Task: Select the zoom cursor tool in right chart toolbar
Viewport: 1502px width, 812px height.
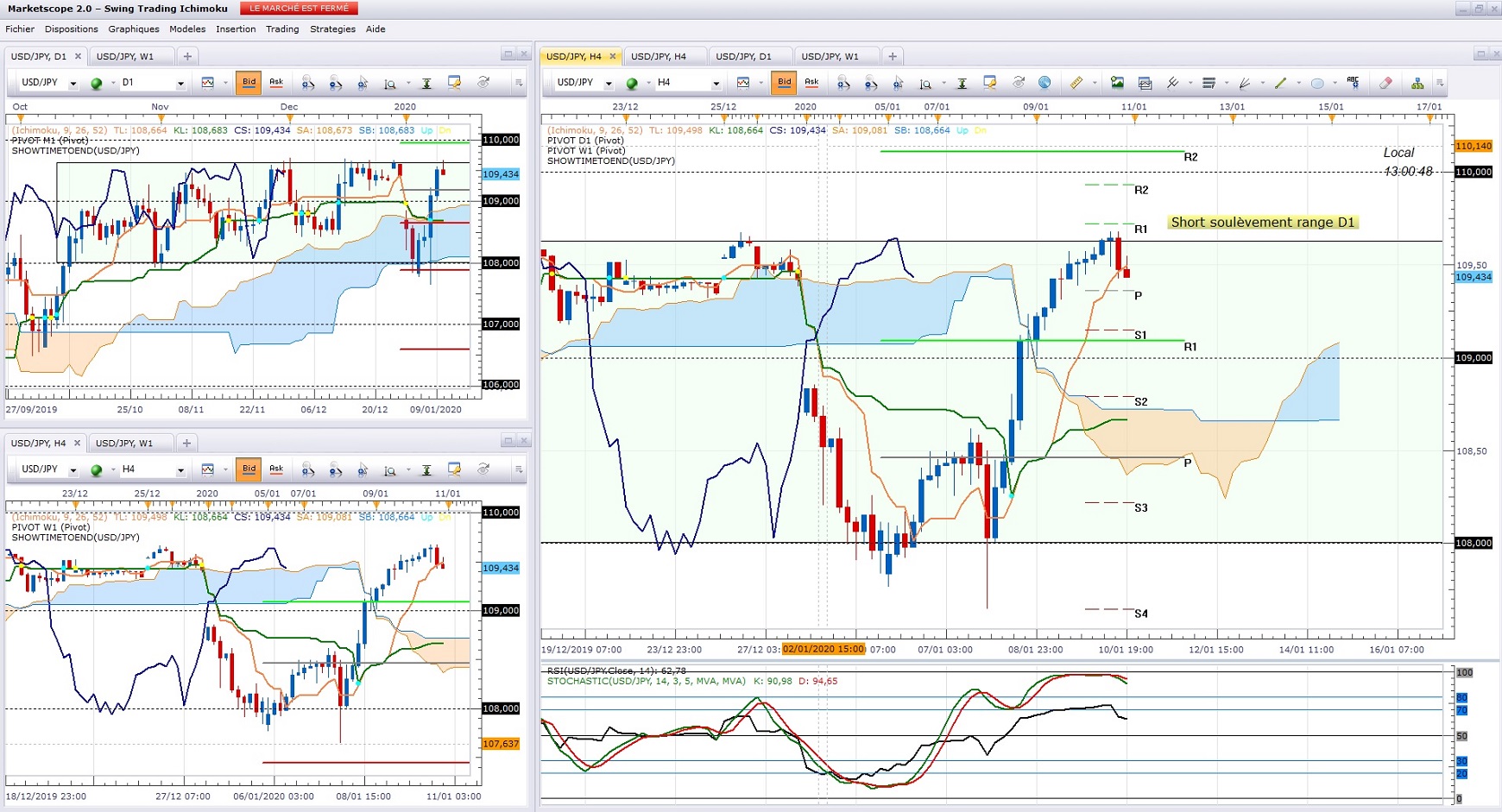Action: [x=899, y=83]
